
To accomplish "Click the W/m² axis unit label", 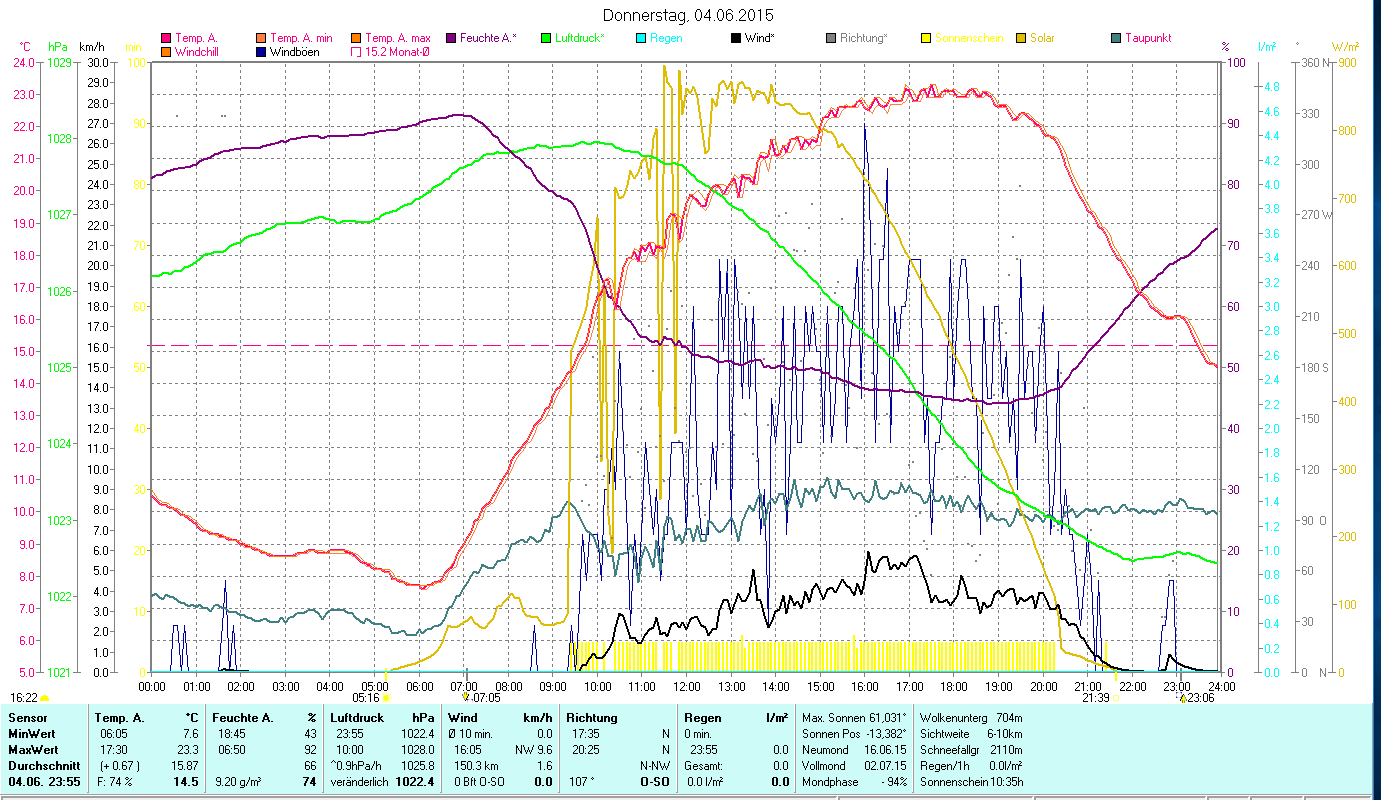I will tap(1344, 46).
